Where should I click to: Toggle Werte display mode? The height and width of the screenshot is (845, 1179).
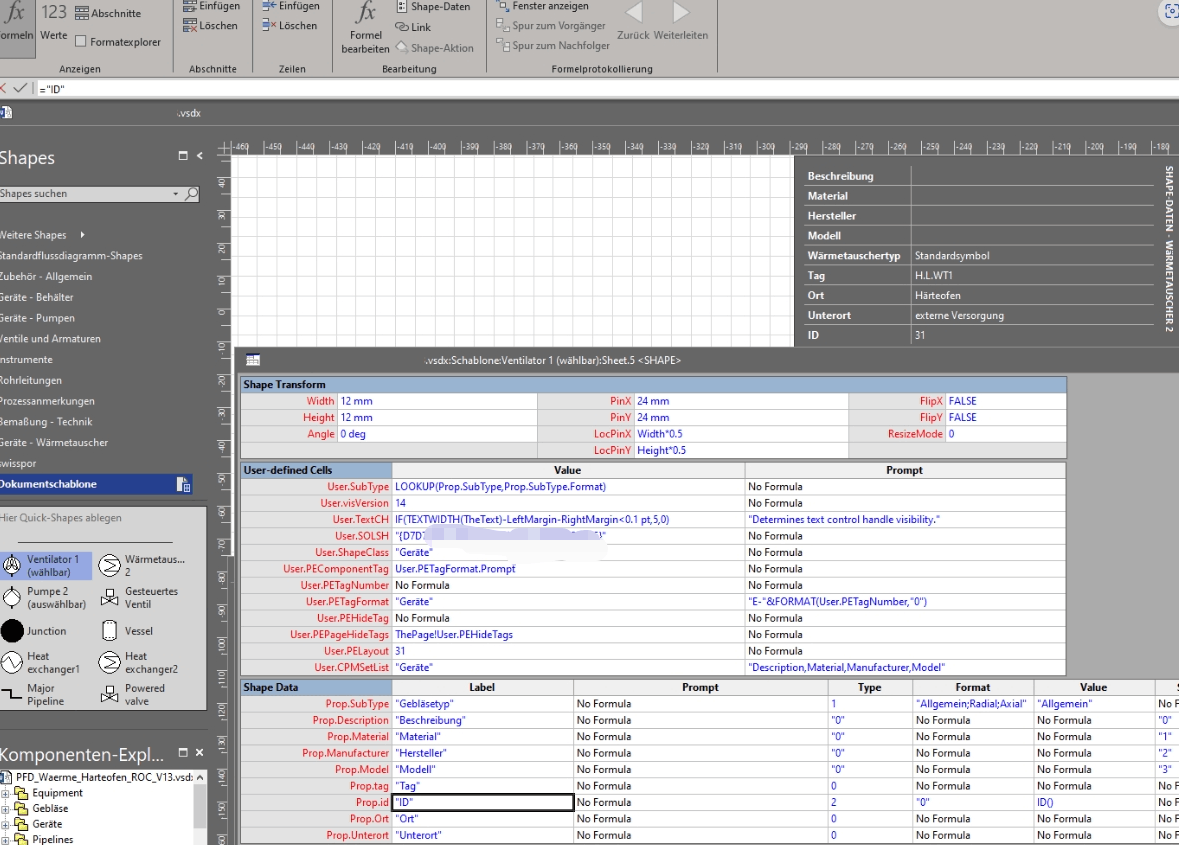coord(54,22)
